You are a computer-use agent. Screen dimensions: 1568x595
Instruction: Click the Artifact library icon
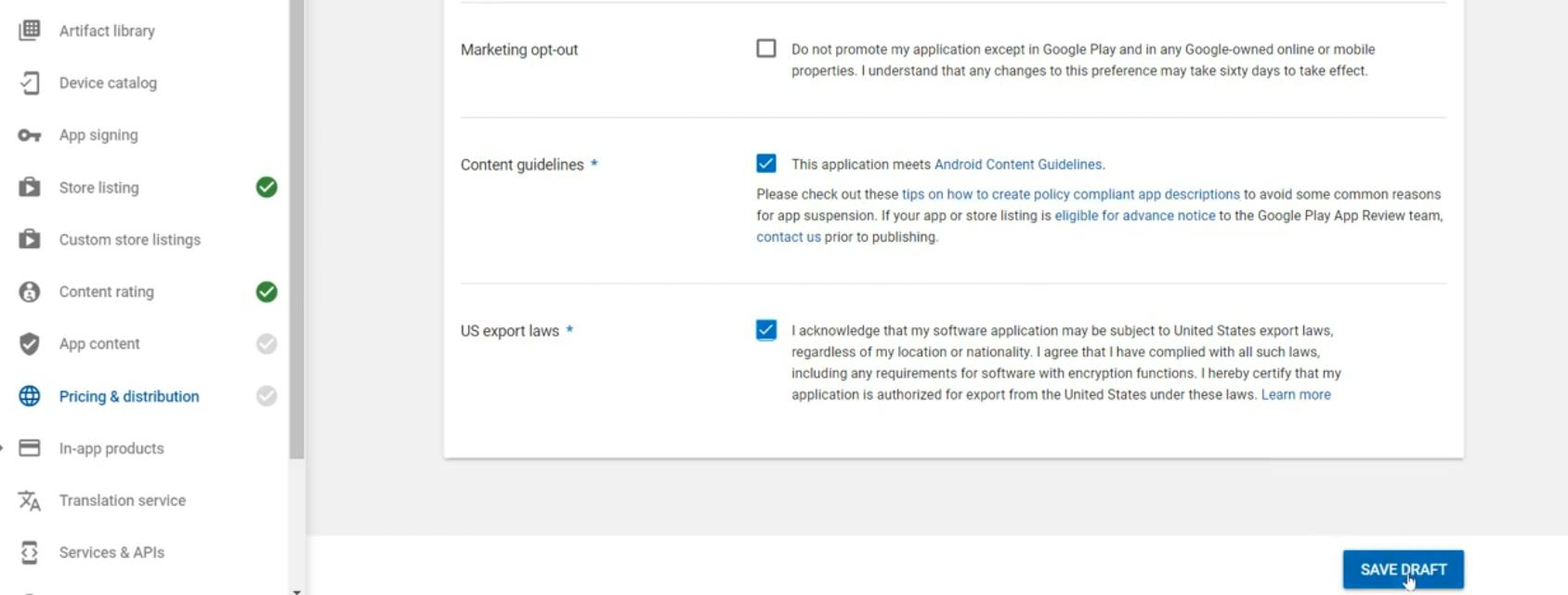(x=30, y=31)
